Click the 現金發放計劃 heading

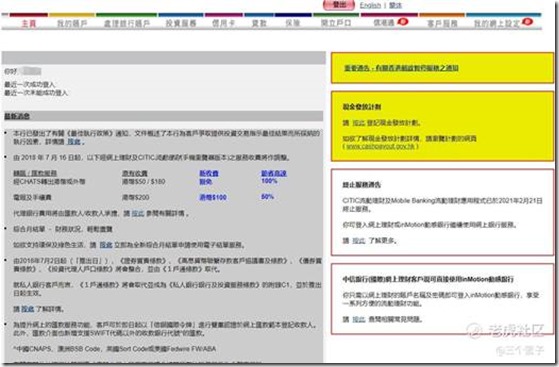pyautogui.click(x=362, y=107)
